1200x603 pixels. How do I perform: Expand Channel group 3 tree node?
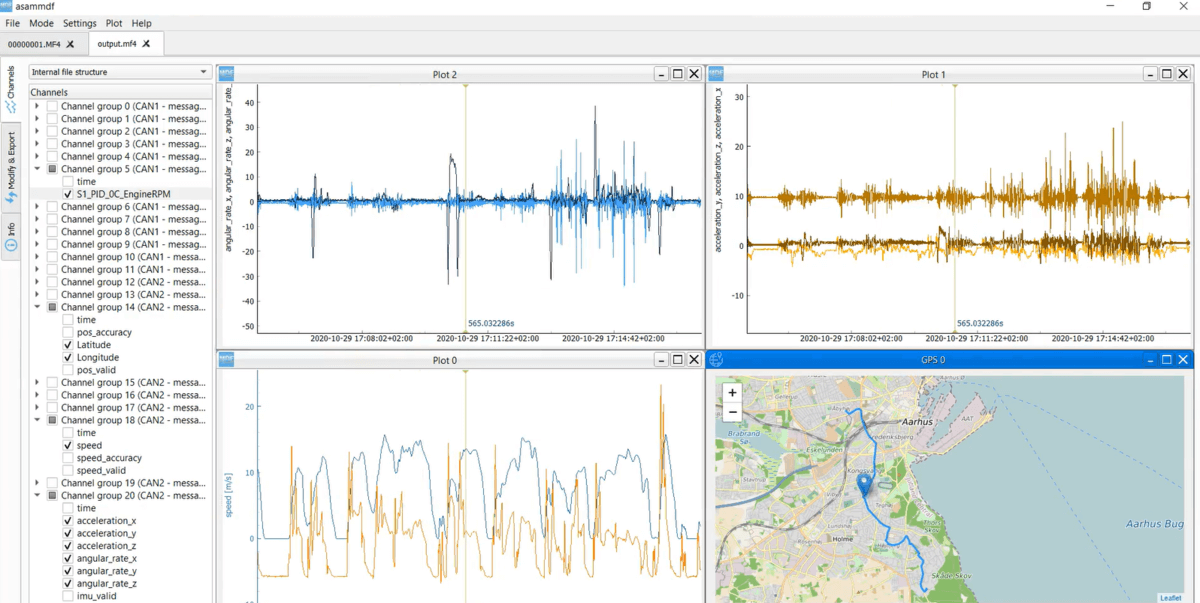(x=37, y=144)
